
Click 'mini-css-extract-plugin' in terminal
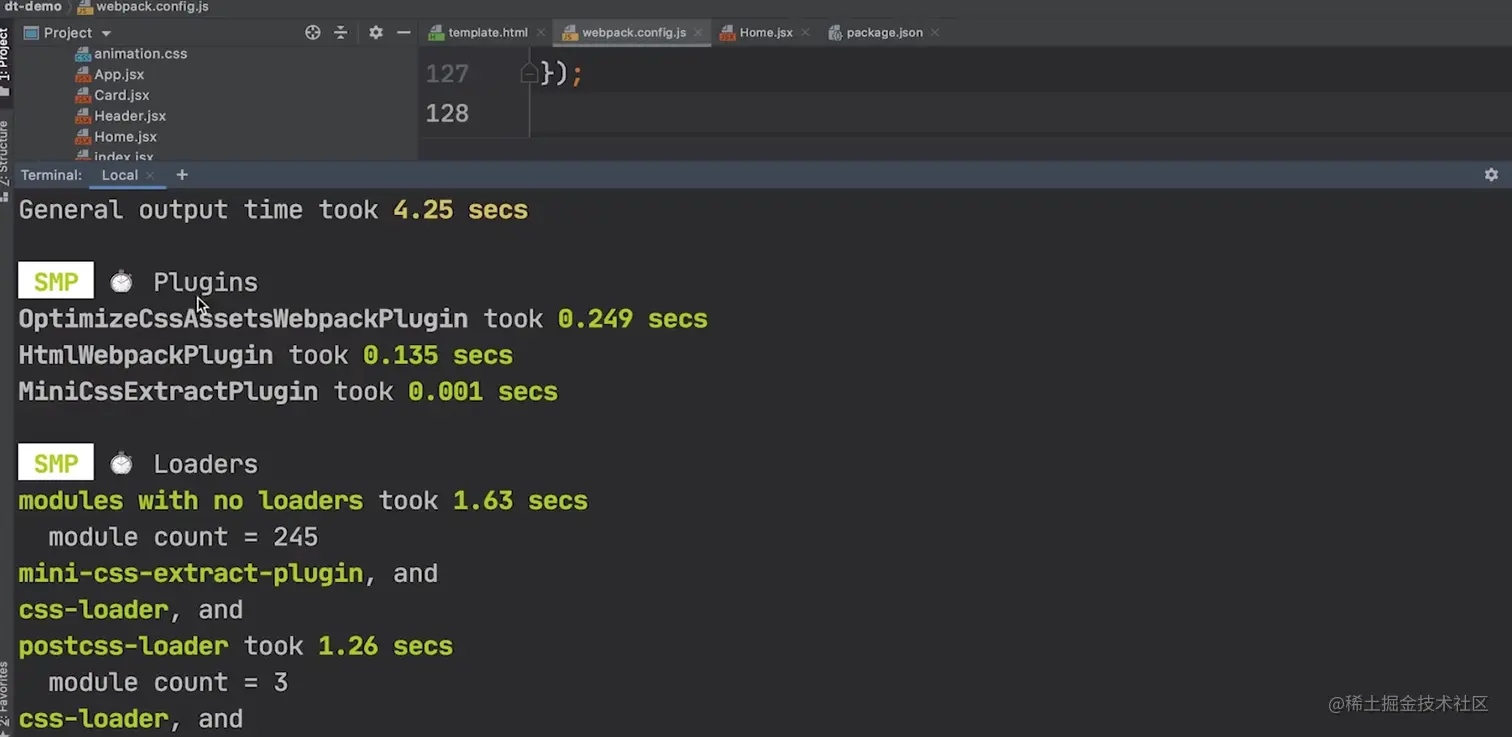click(x=191, y=573)
